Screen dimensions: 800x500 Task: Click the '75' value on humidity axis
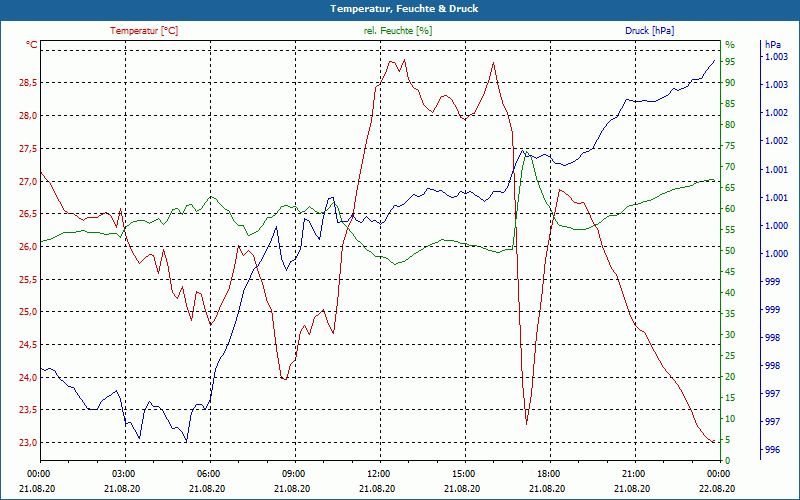730,146
